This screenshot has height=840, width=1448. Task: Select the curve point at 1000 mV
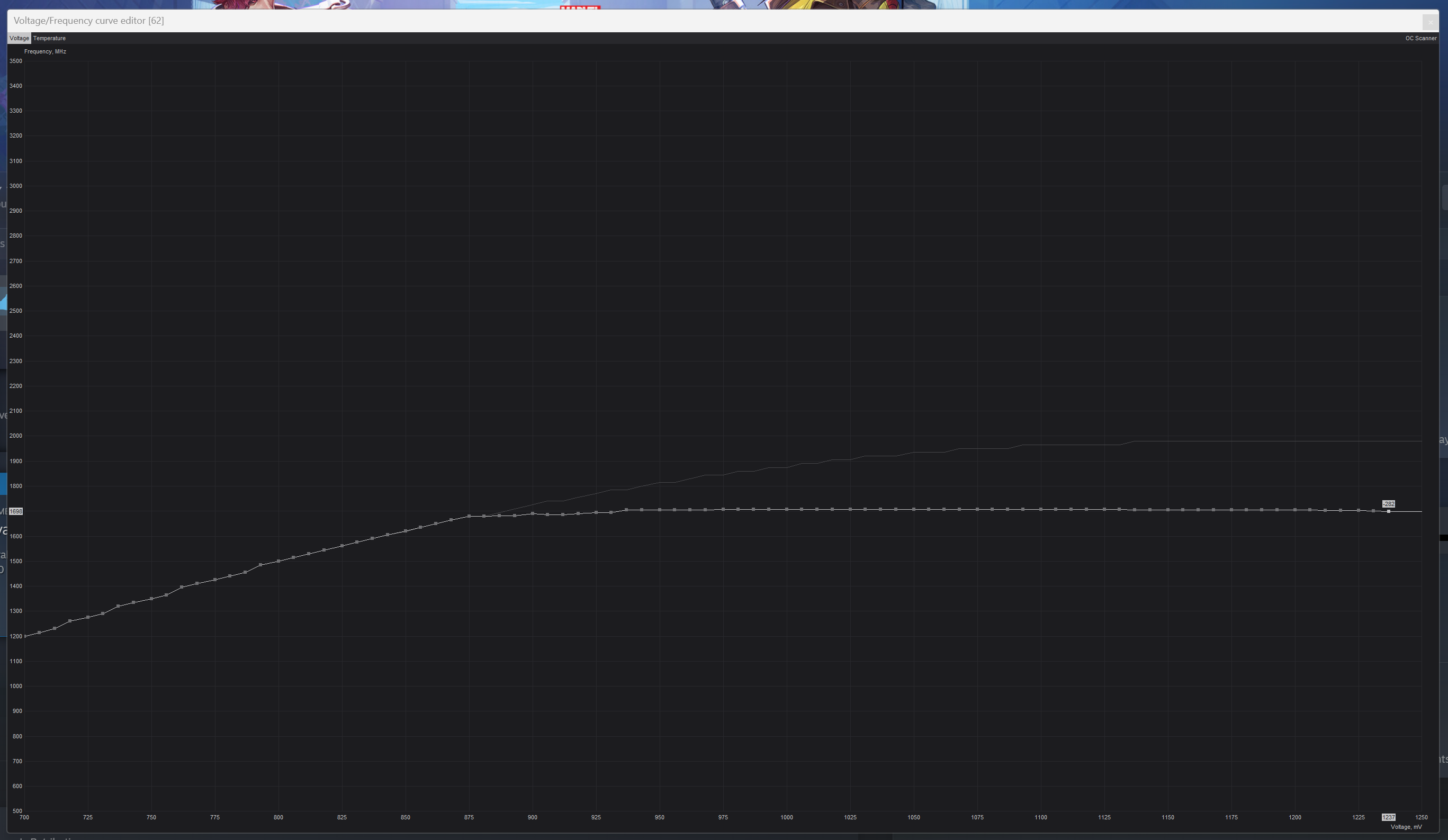(x=787, y=509)
